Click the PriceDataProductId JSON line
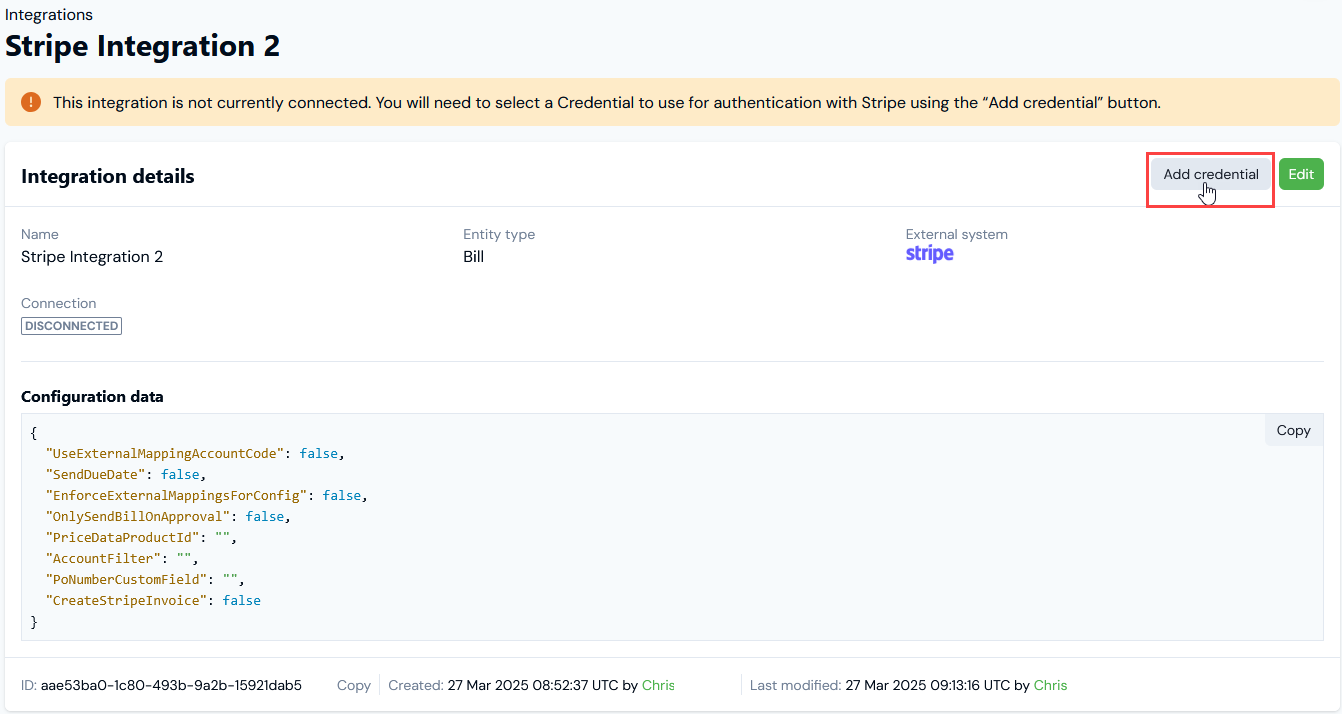The height and width of the screenshot is (714, 1342). [141, 537]
